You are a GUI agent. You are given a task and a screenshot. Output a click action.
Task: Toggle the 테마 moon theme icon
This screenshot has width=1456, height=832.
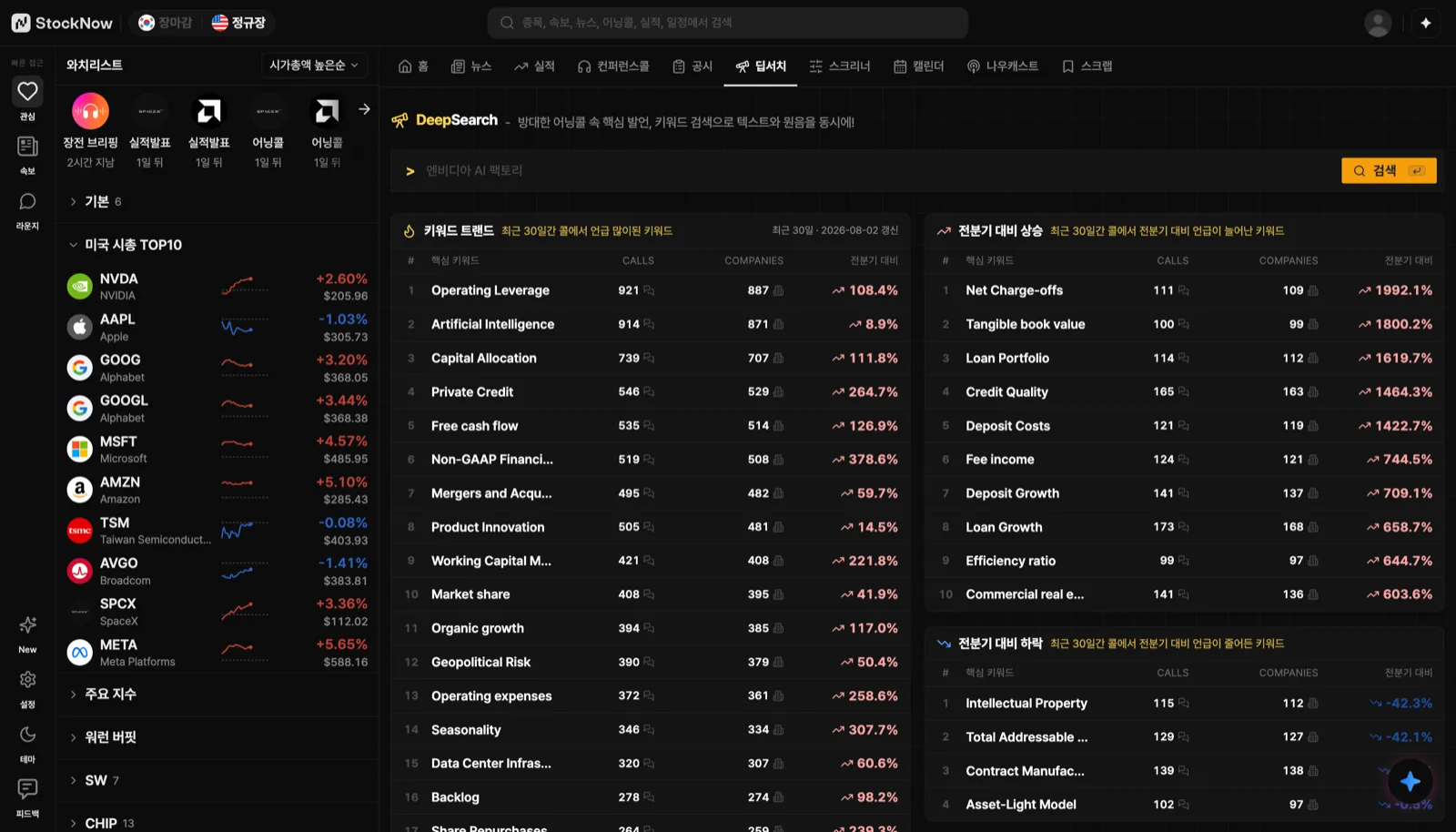click(x=27, y=735)
